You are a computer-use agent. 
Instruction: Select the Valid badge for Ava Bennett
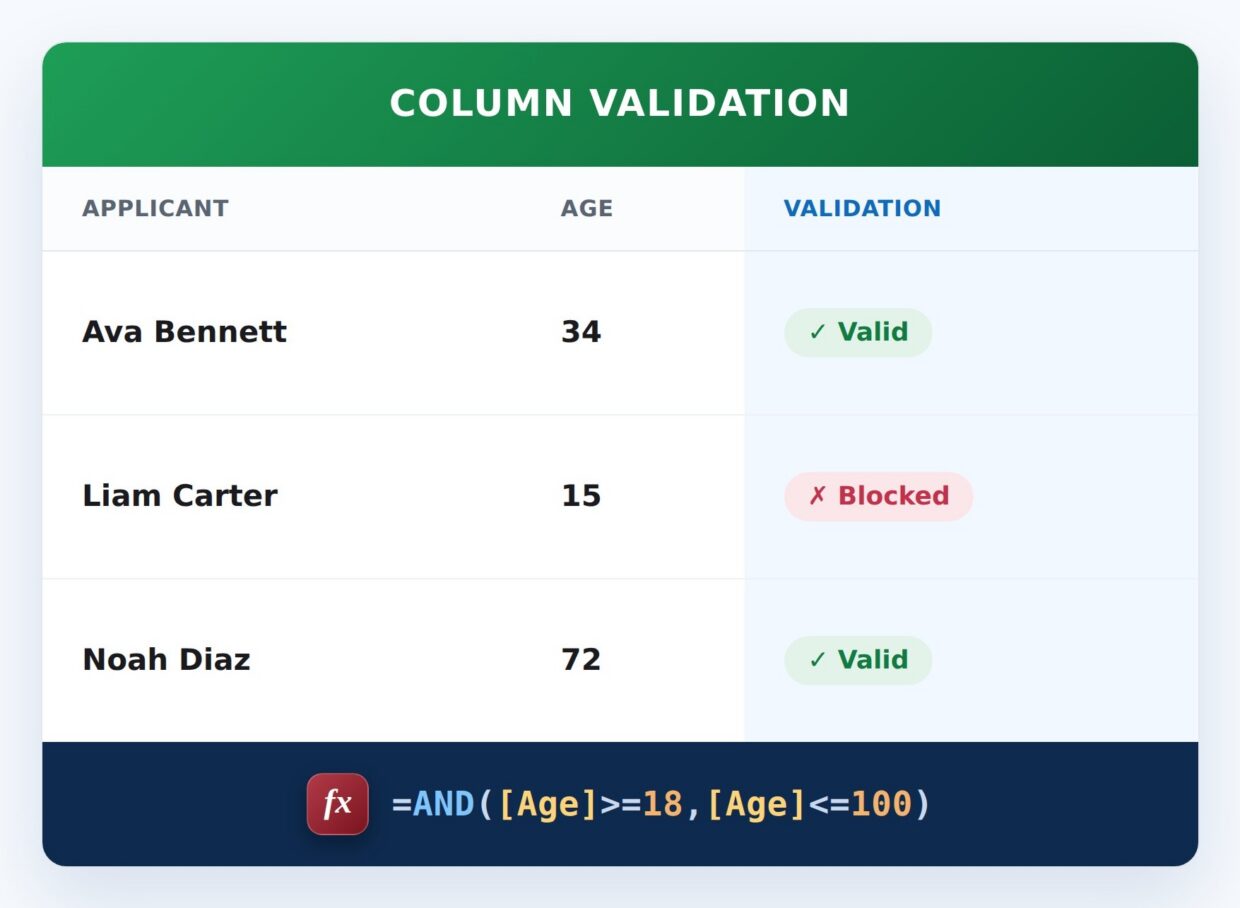coord(858,332)
